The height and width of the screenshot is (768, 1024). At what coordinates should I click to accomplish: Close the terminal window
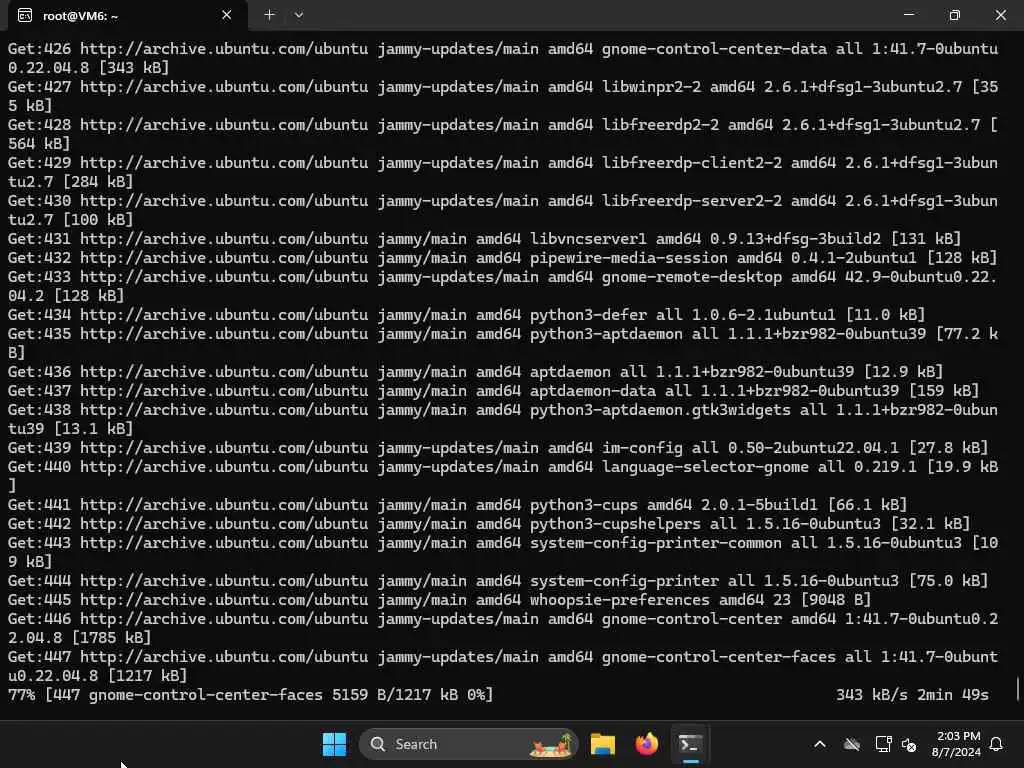[1000, 15]
